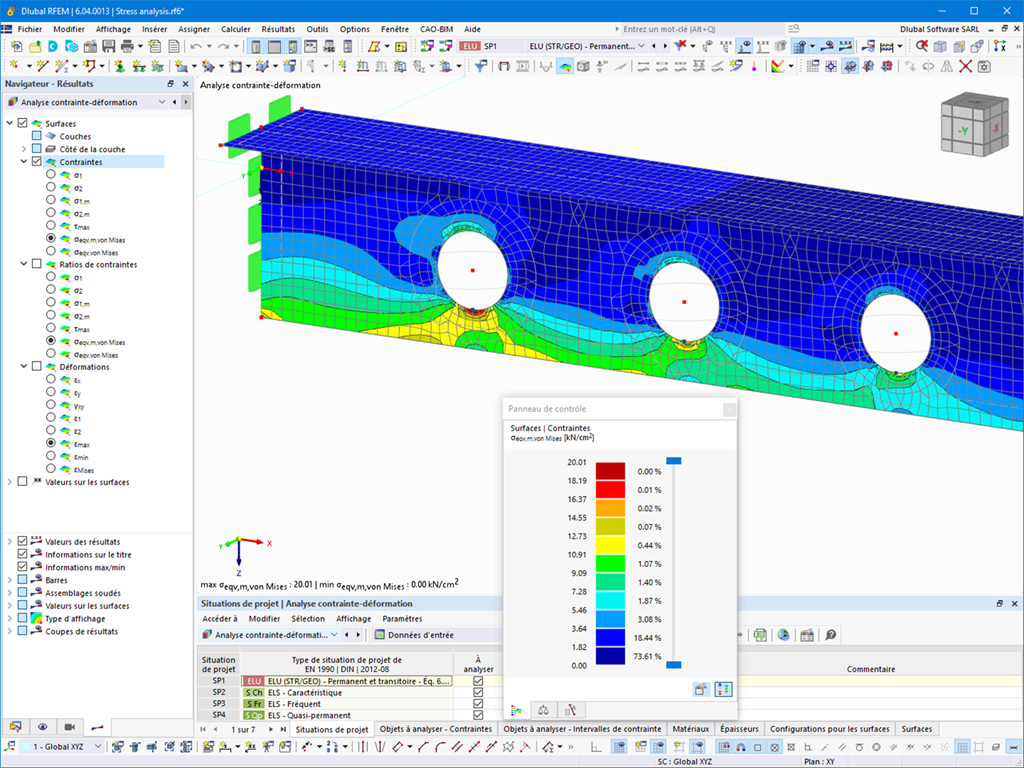Screen dimensions: 1024x768
Task: Click the color scale options button in panel
Action: click(723, 690)
